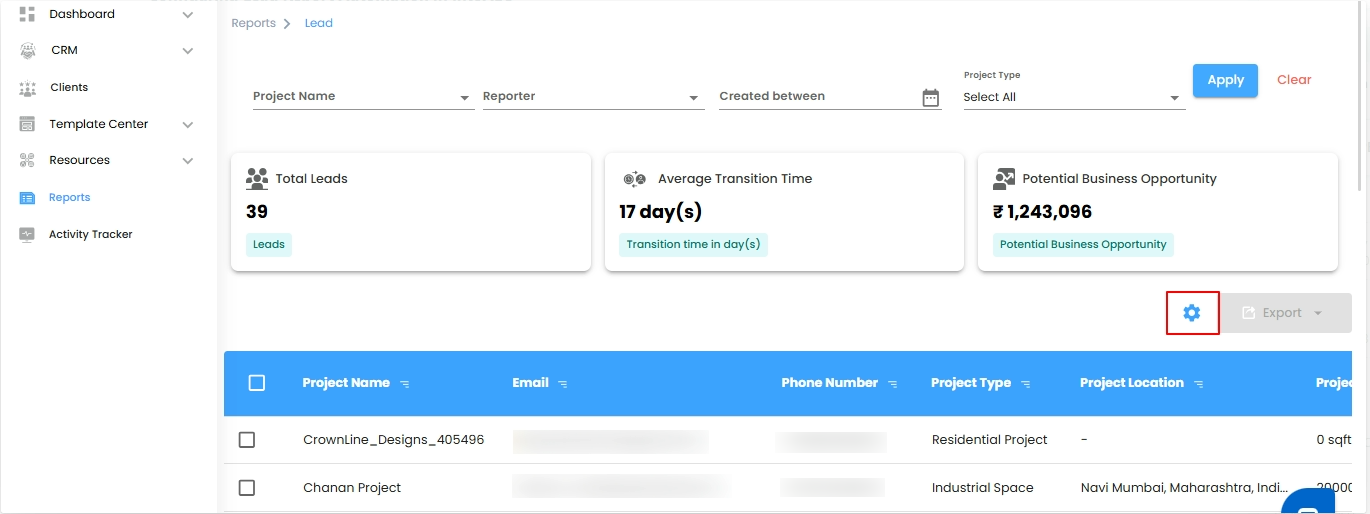Open the Project Name filter dropdown

(363, 97)
